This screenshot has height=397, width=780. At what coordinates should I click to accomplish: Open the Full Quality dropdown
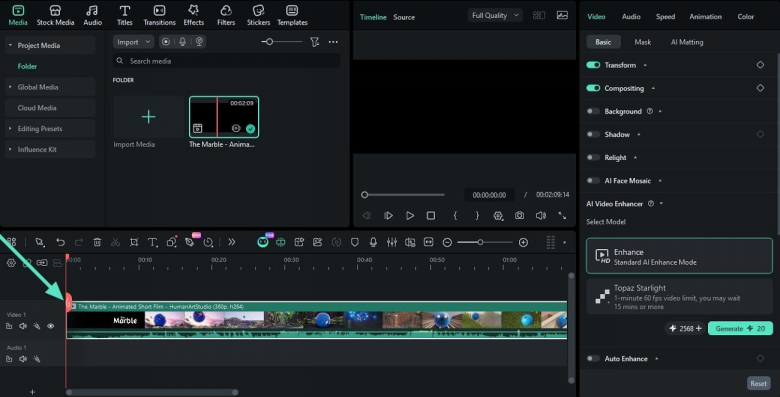tap(495, 15)
